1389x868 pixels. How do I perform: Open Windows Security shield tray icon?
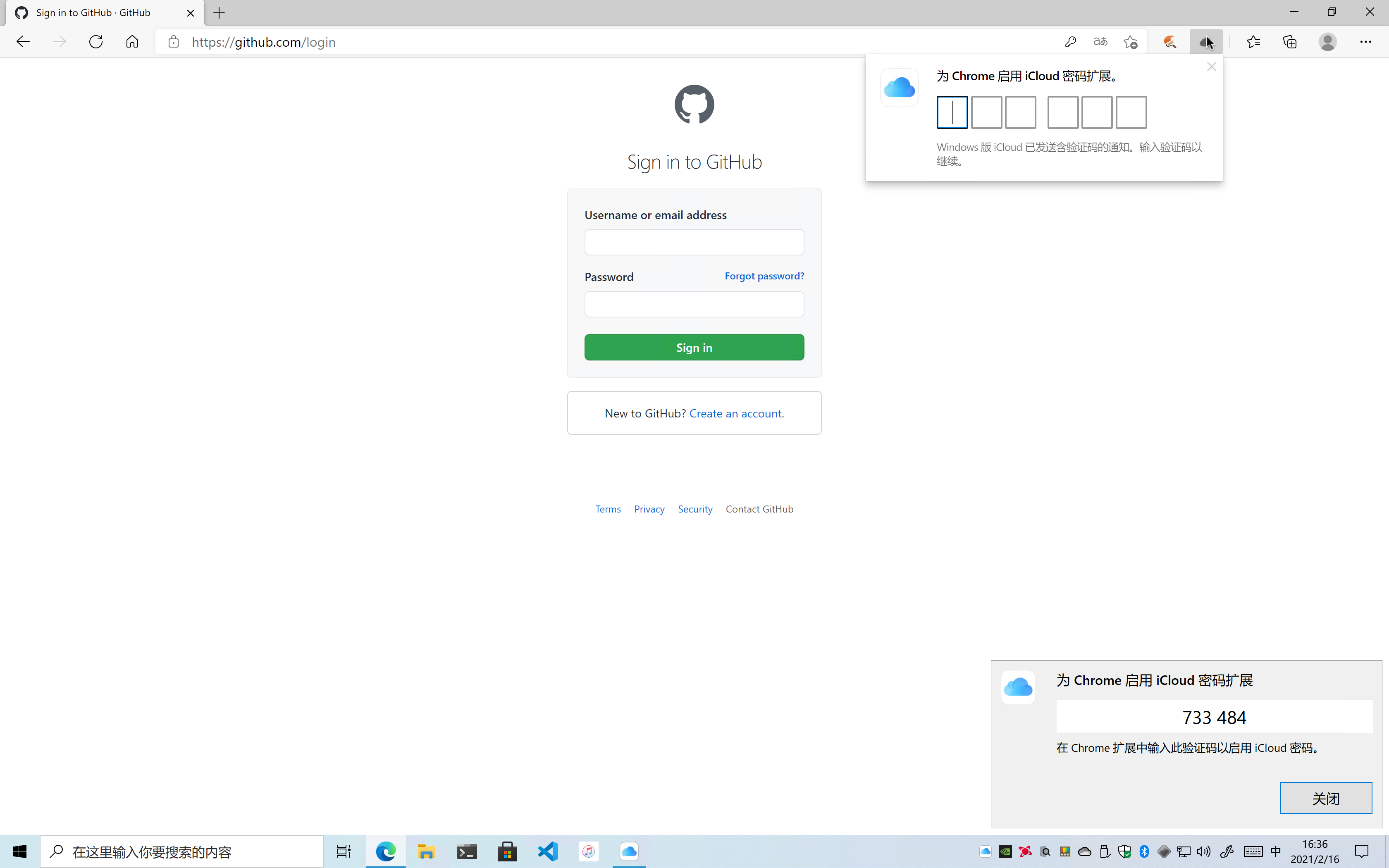point(1124,852)
